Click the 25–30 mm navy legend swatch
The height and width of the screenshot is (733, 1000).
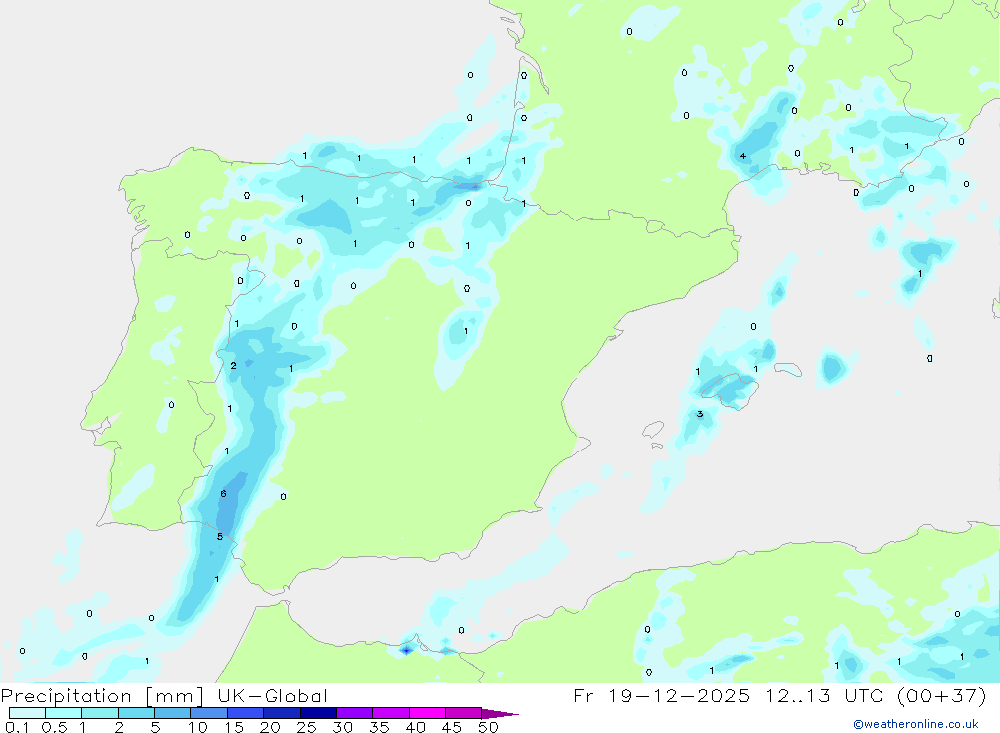[x=318, y=713]
